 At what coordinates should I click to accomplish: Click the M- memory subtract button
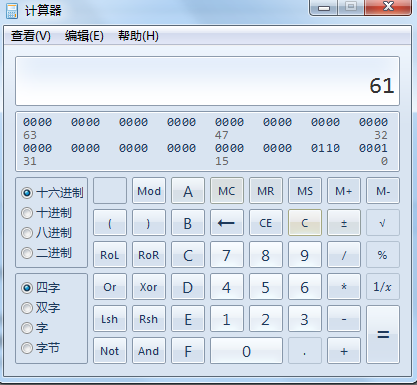(383, 191)
